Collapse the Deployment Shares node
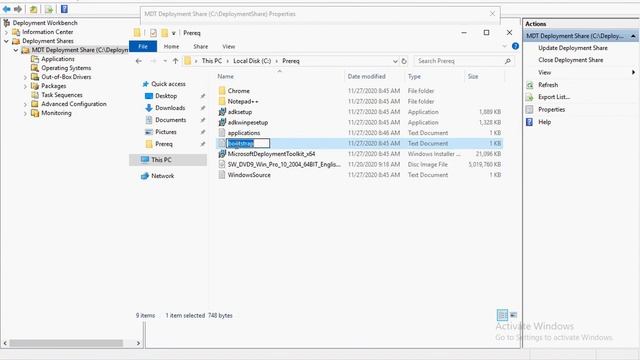The height and width of the screenshot is (360, 640). tap(6, 41)
